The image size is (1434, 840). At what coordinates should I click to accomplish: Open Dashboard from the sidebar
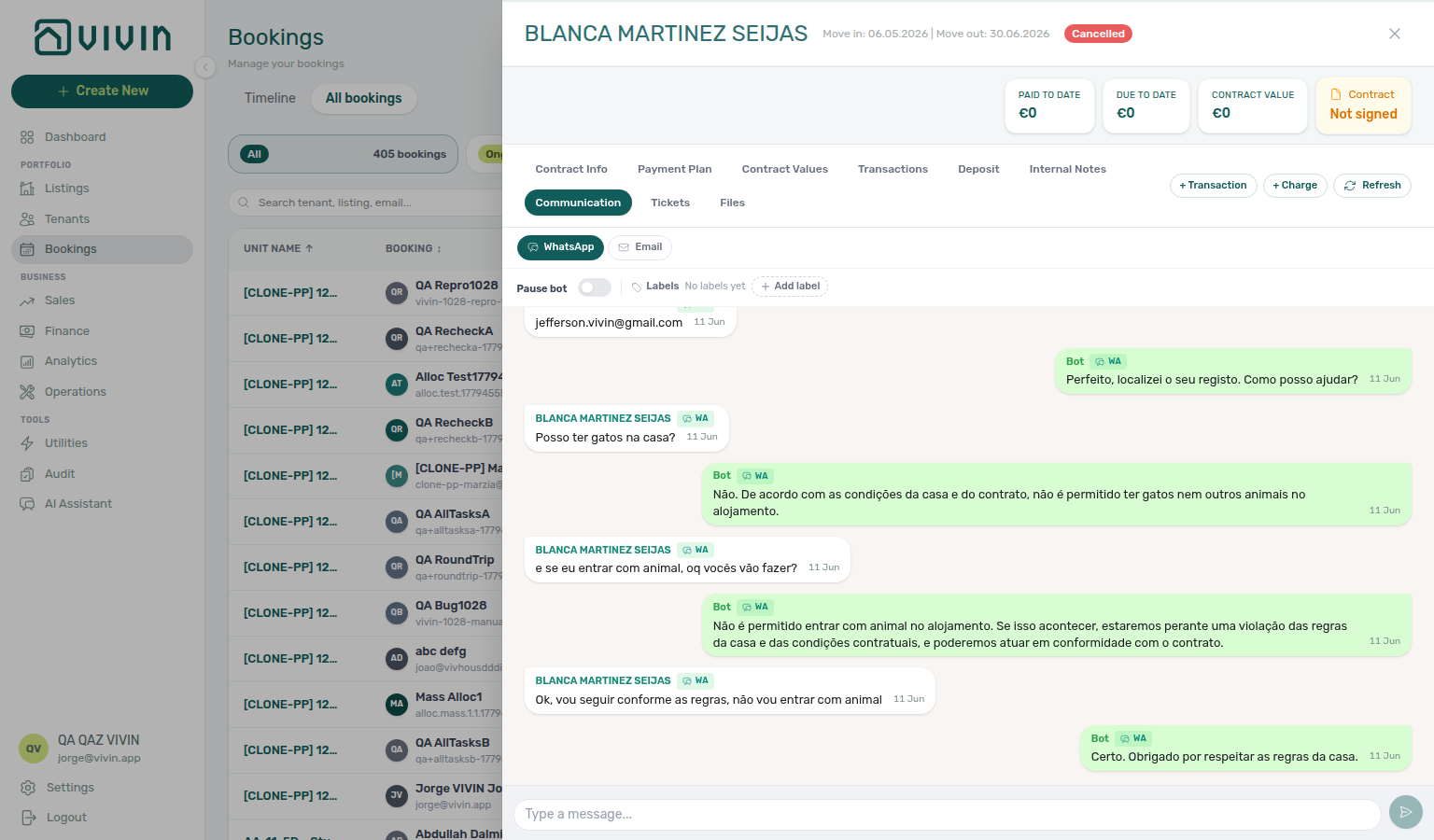pos(102,137)
